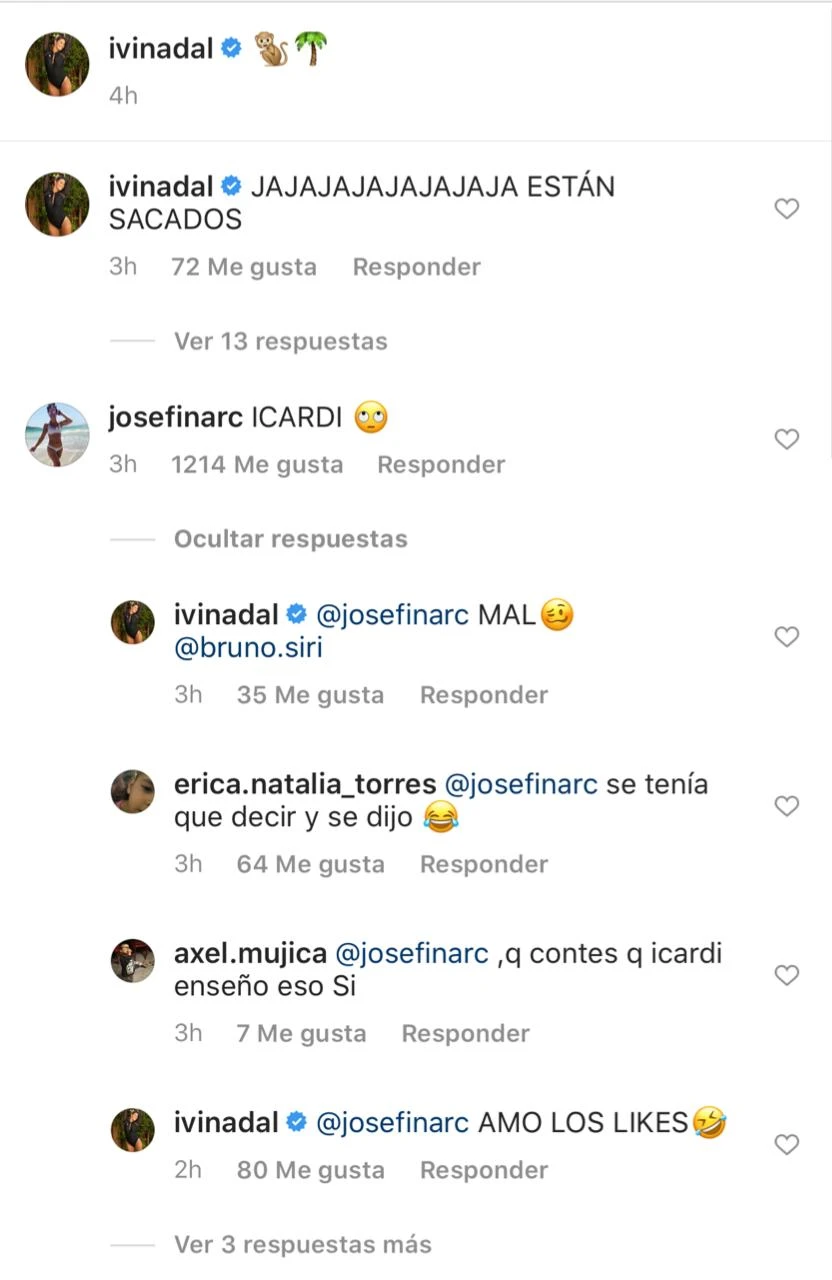Heart erica.natalia_torres's reply
Screen dimensions: 832x1280
click(787, 806)
